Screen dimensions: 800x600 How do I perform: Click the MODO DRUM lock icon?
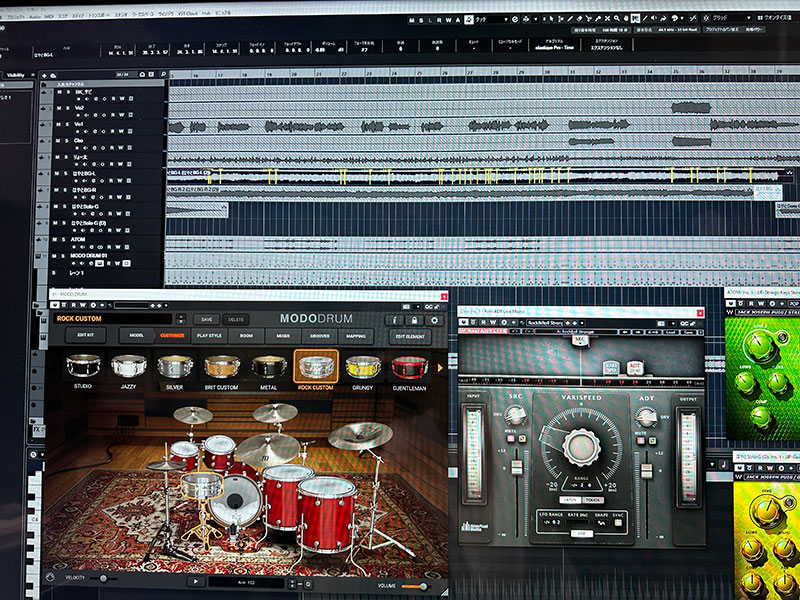[x=414, y=320]
